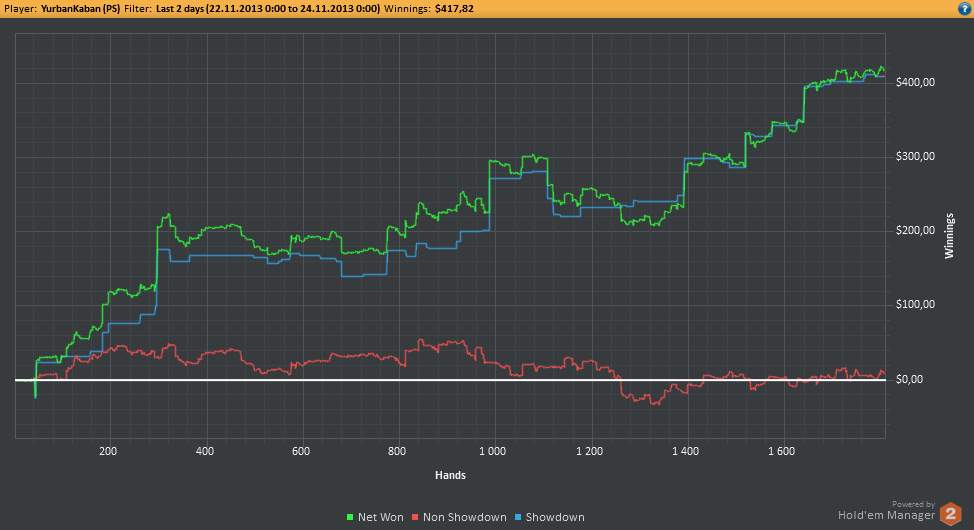
Task: Toggle the Net Won legend entry
Action: pos(375,517)
